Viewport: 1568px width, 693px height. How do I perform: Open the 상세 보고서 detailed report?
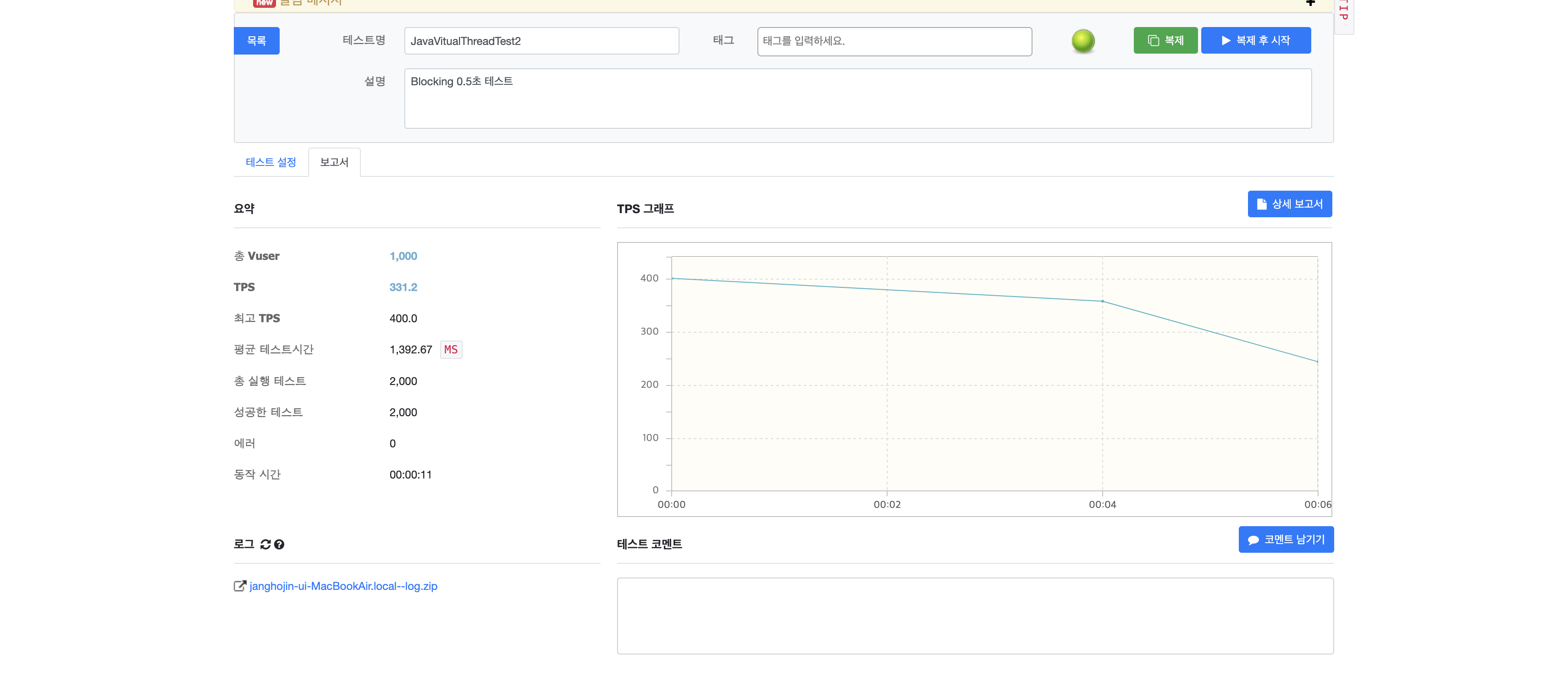coord(1289,204)
